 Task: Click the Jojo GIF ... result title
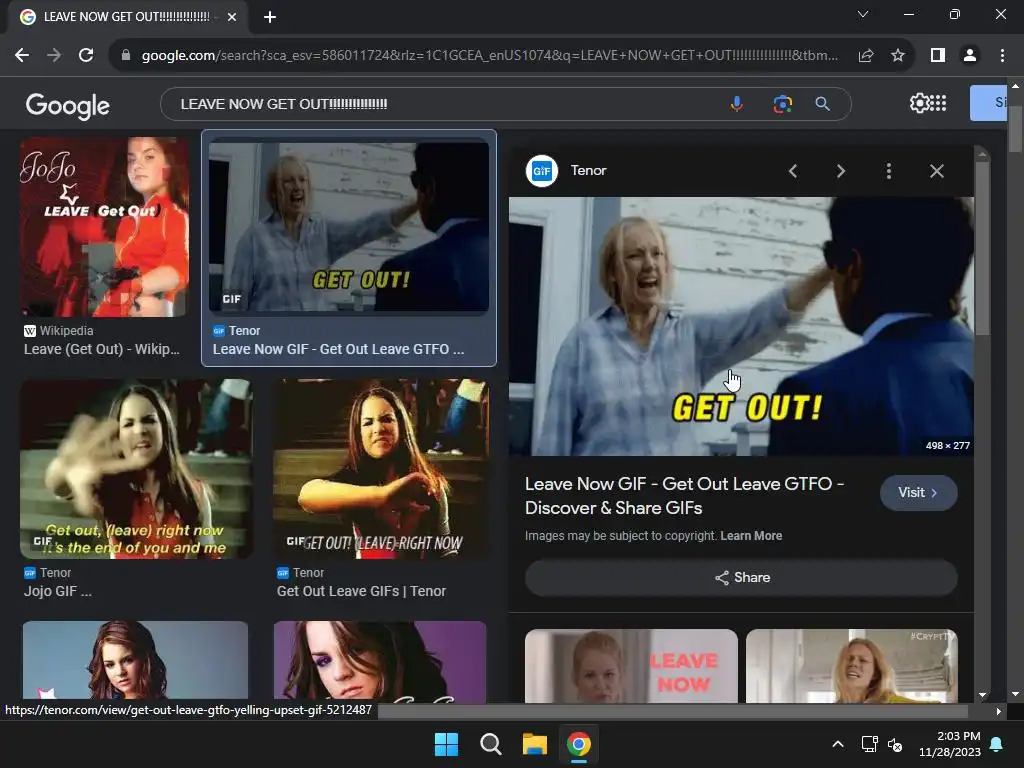(x=57, y=591)
